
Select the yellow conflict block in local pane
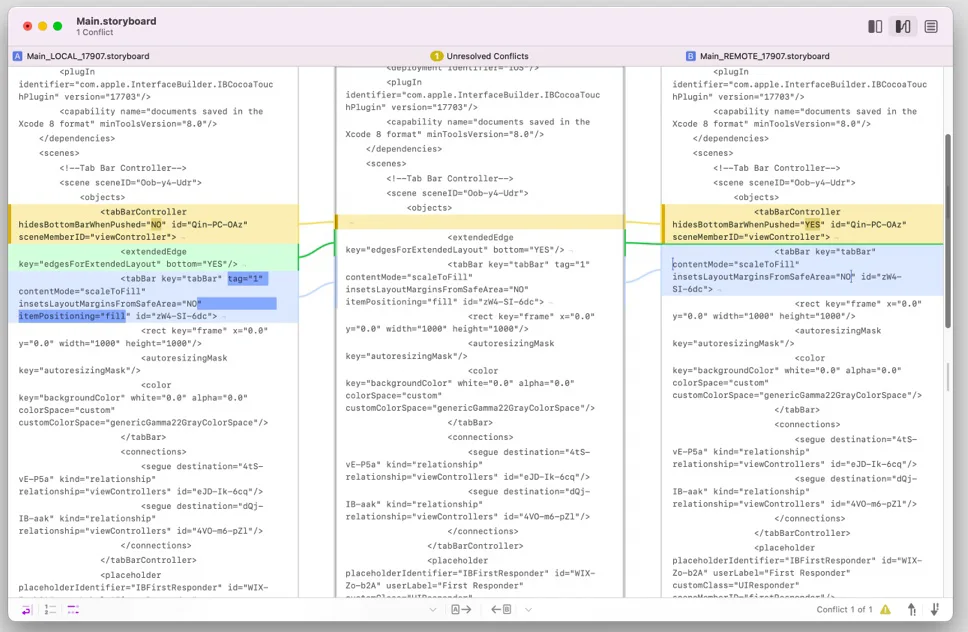(153, 224)
